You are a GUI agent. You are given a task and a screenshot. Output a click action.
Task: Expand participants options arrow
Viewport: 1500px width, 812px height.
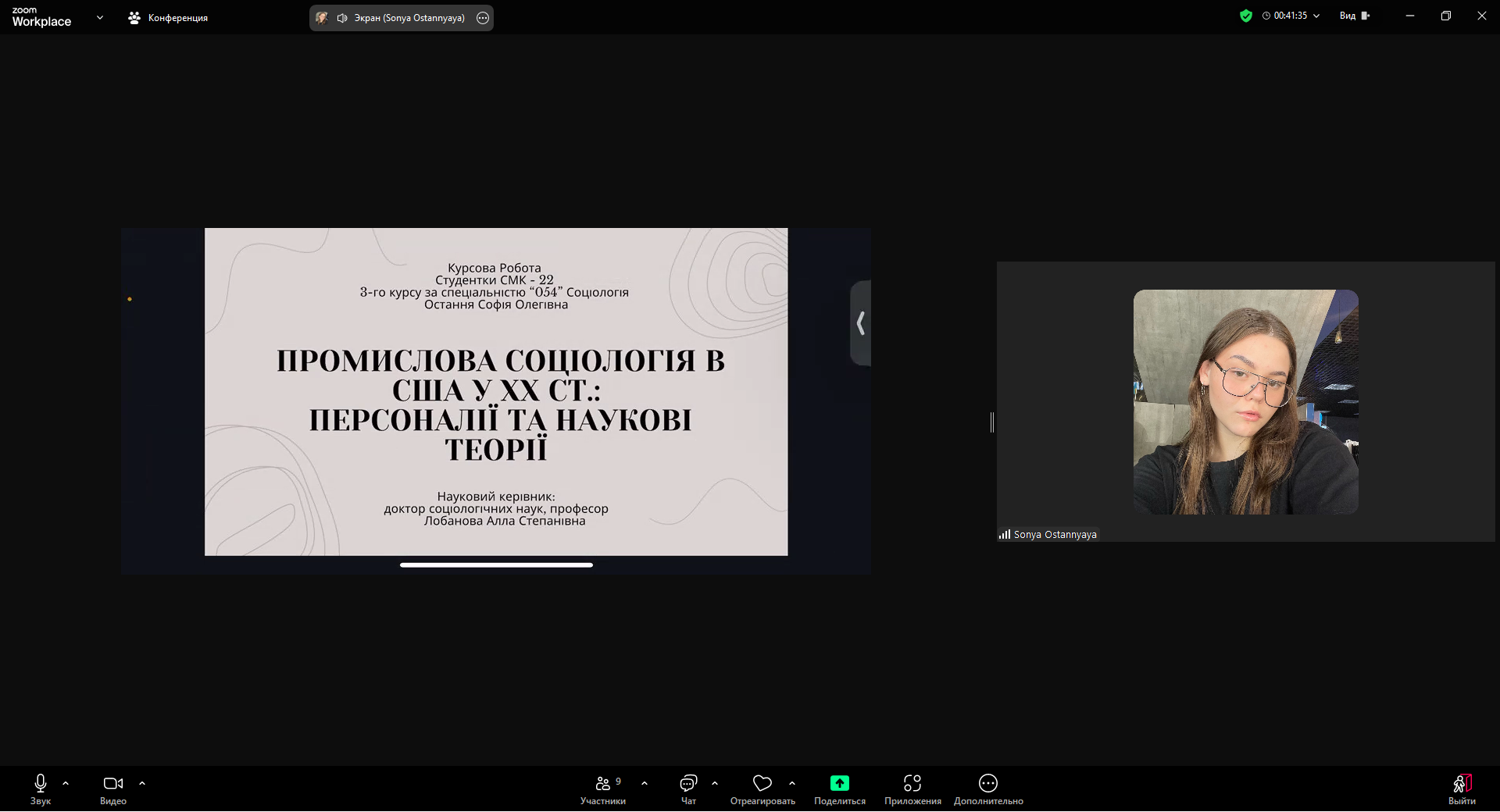[x=645, y=783]
